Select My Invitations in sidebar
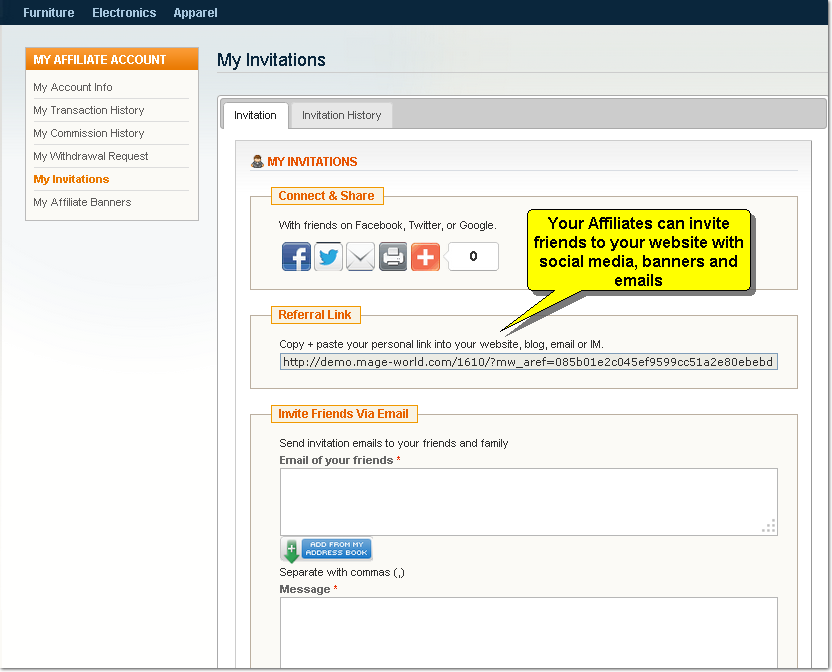 (x=71, y=179)
